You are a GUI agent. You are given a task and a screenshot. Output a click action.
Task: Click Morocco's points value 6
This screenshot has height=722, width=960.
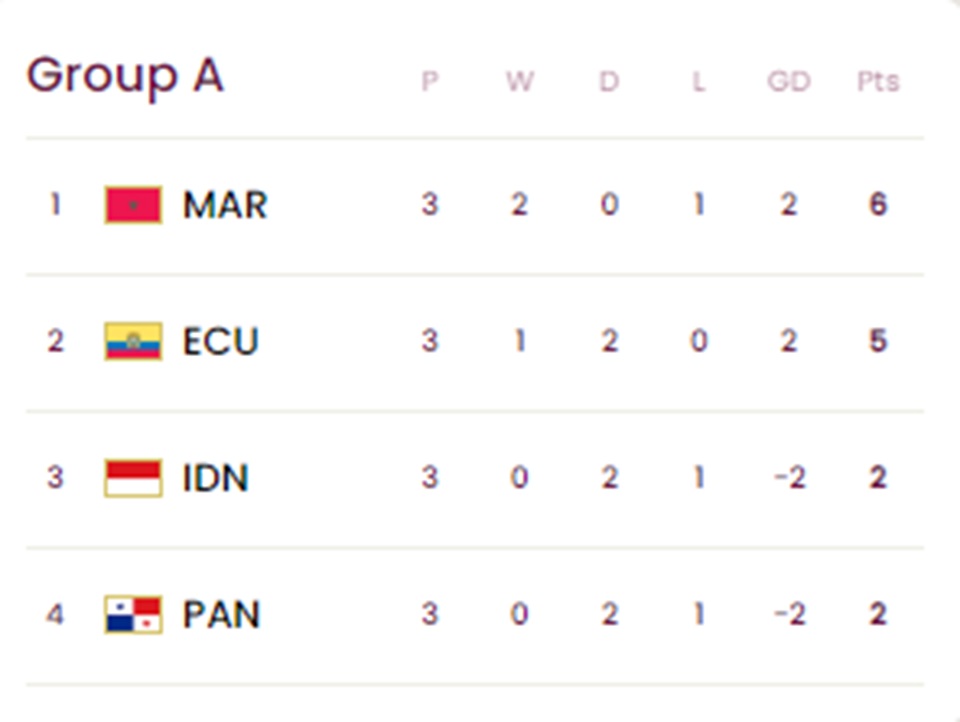[x=878, y=205]
